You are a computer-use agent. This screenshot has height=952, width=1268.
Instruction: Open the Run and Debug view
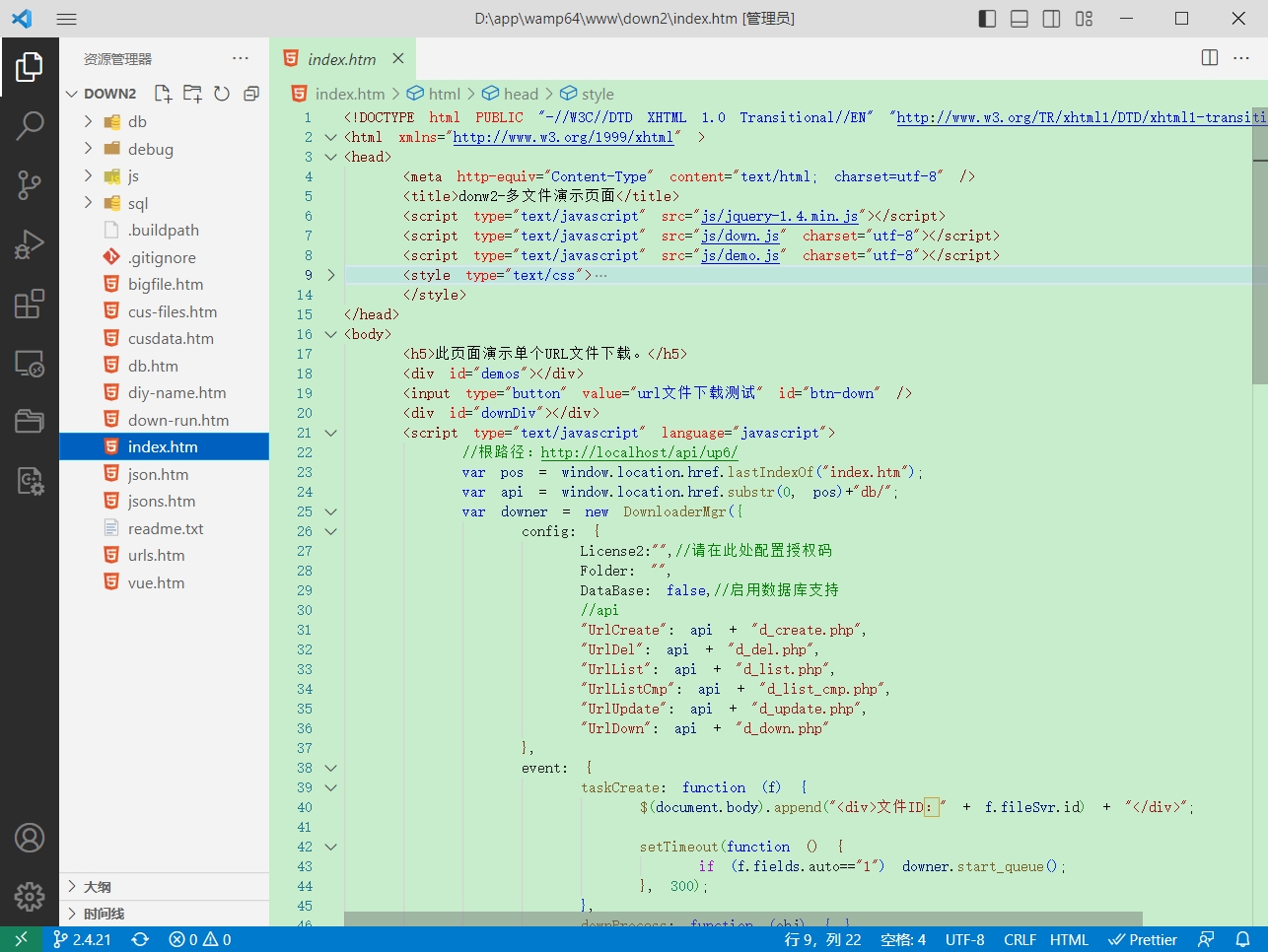[x=30, y=243]
